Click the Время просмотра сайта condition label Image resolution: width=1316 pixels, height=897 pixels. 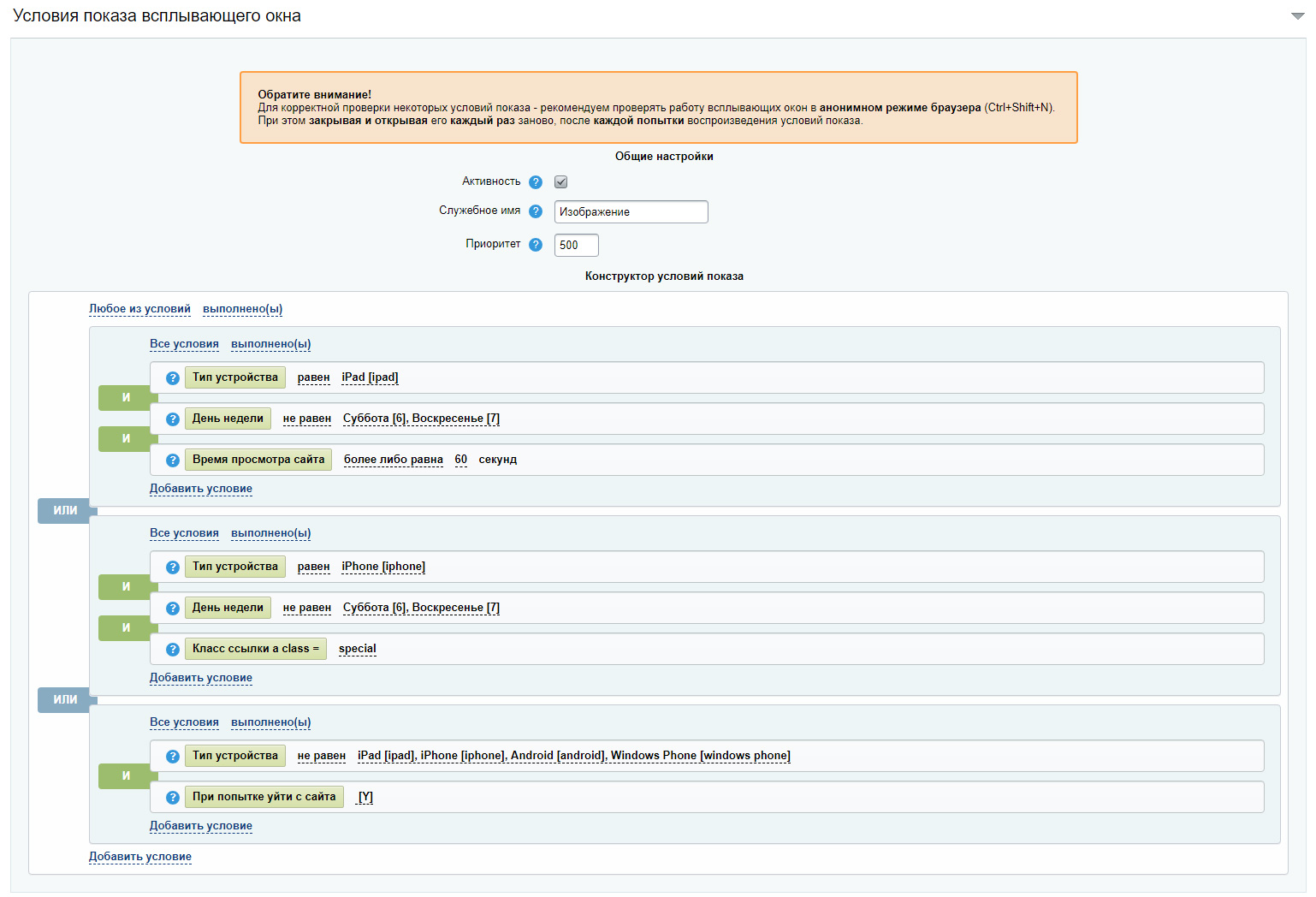click(258, 460)
